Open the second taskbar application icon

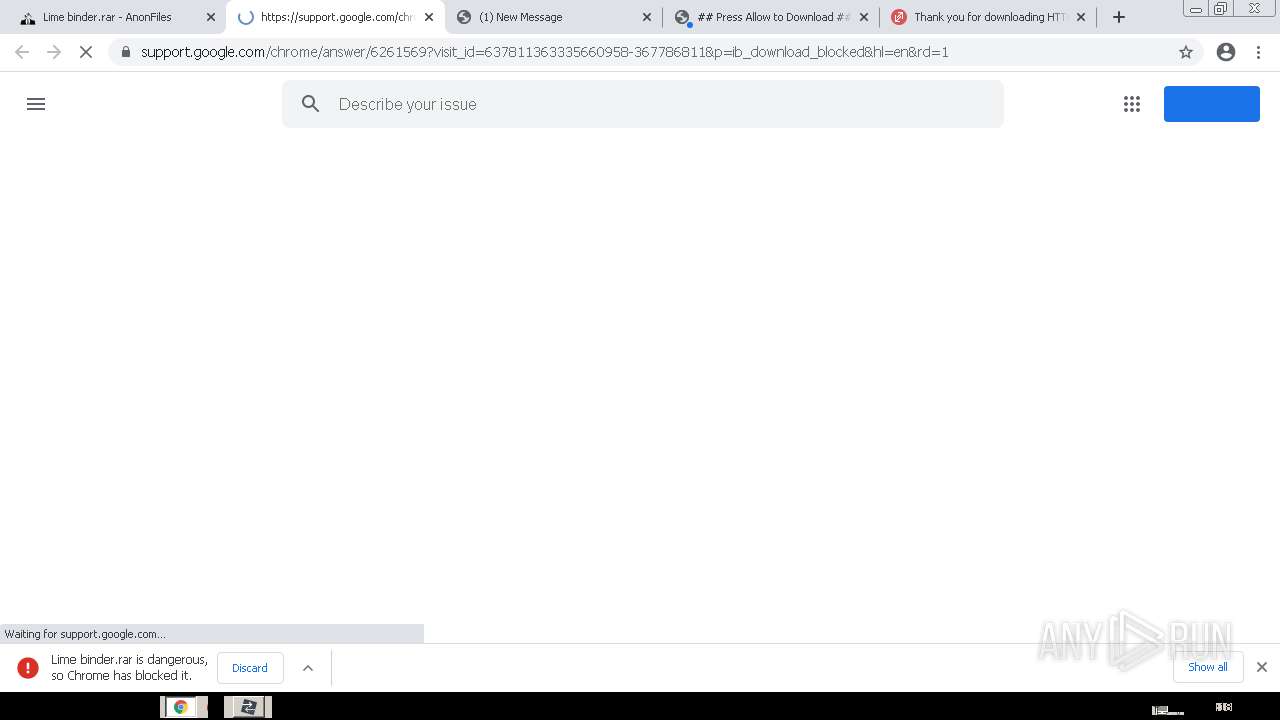coord(248,707)
